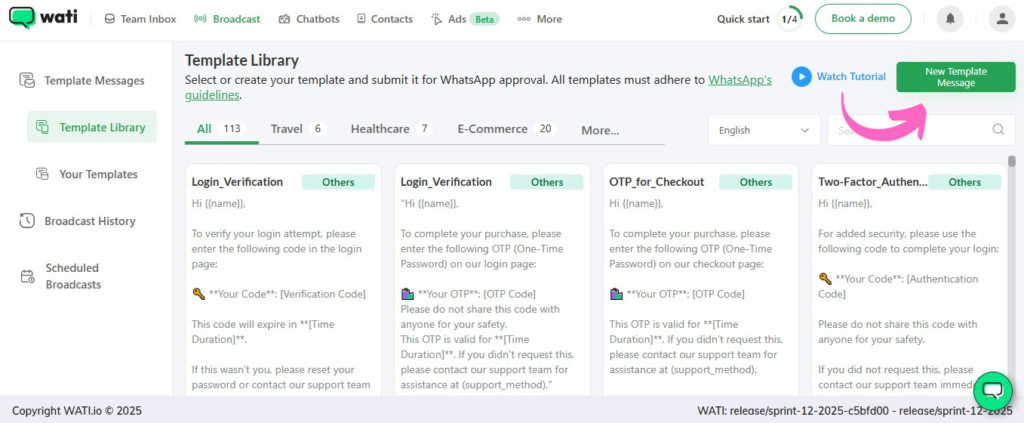Switch to the Healthcare tab

point(390,129)
